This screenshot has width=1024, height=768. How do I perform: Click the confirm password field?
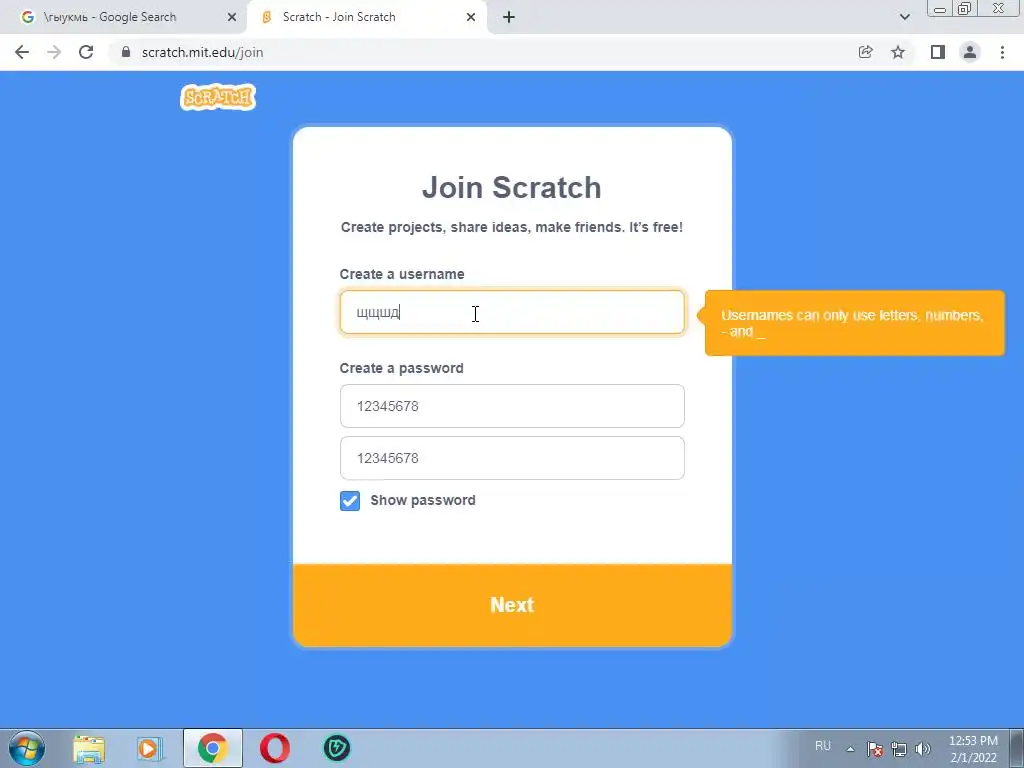coord(512,458)
